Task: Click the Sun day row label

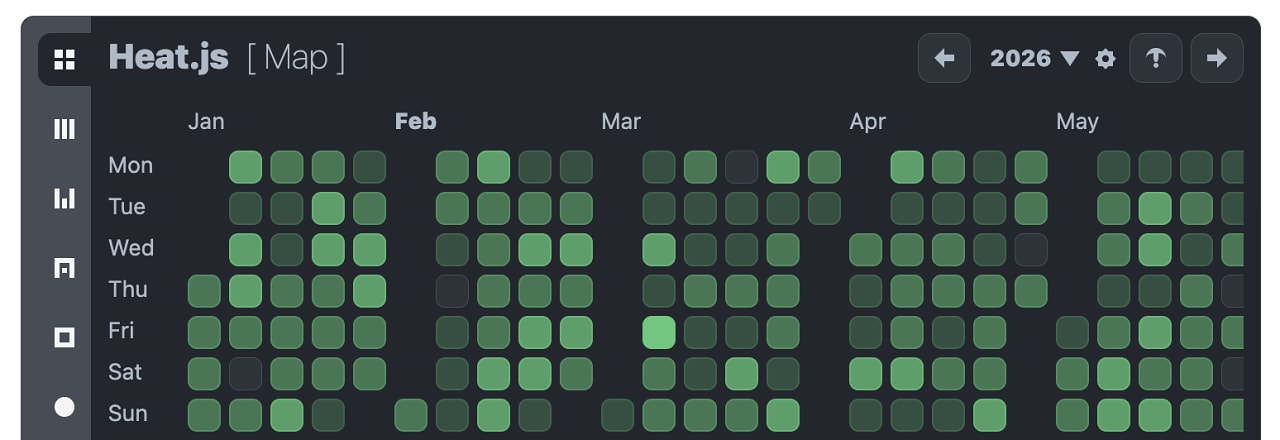Action: (x=127, y=413)
